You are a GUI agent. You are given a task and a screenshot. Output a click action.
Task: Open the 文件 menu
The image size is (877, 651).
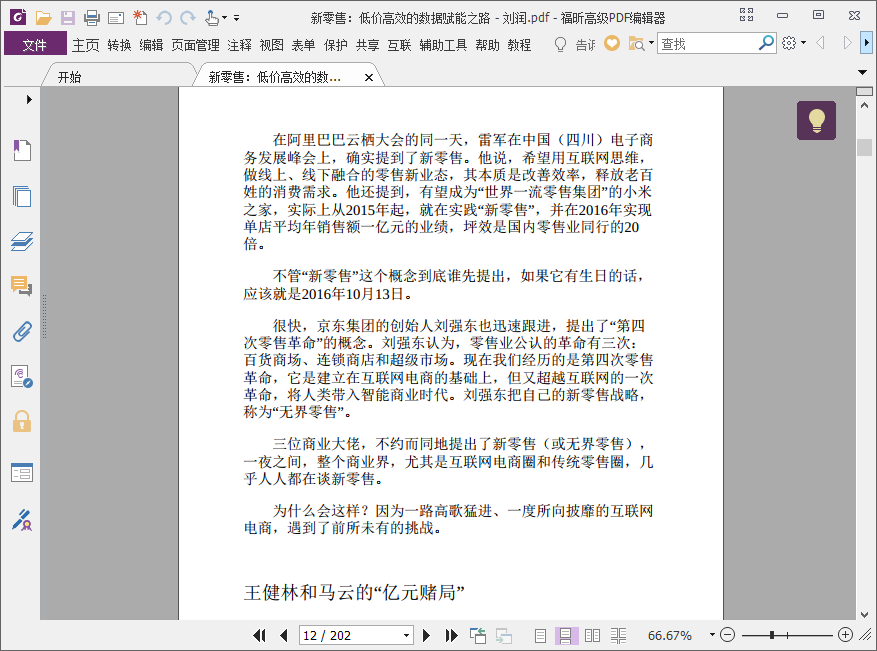35,45
